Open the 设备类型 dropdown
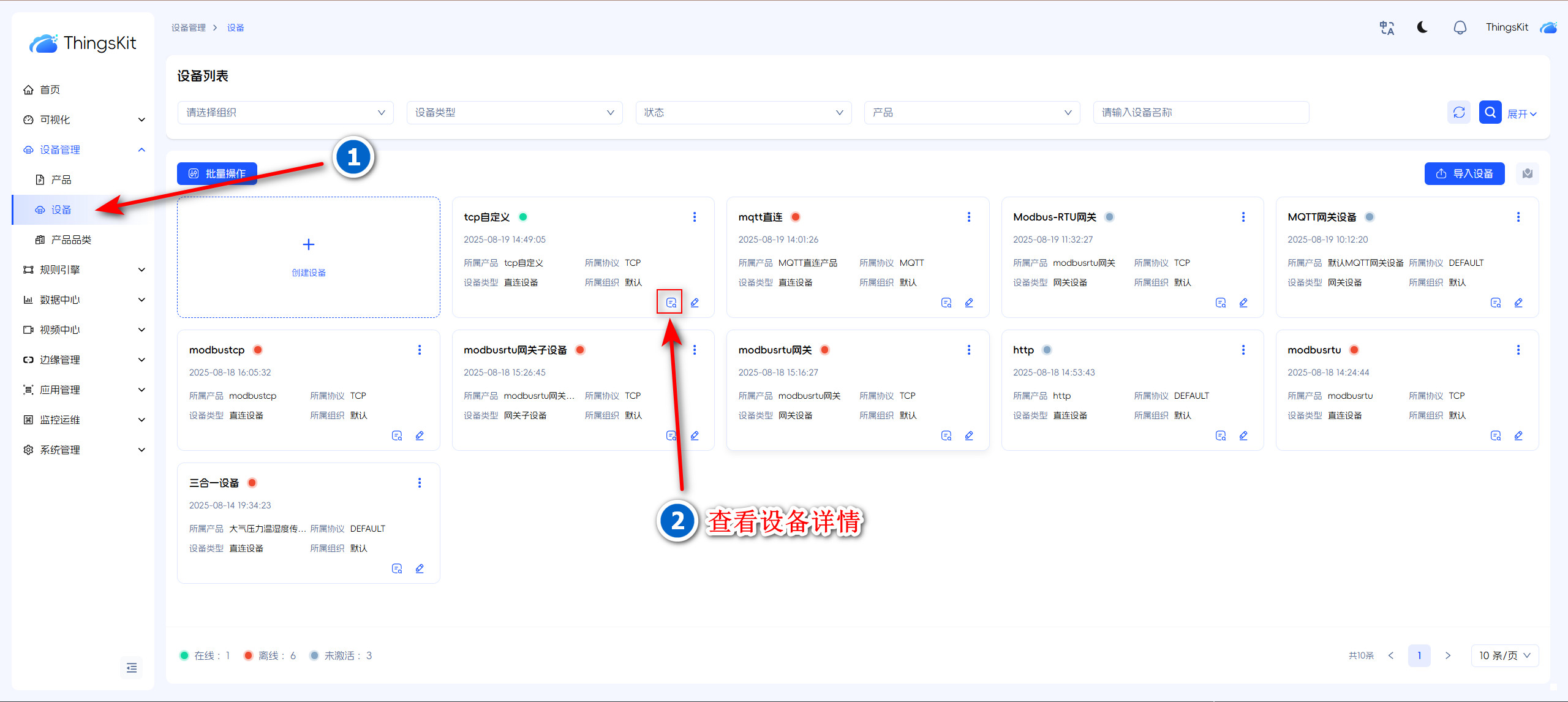The height and width of the screenshot is (702, 1568). [x=514, y=113]
